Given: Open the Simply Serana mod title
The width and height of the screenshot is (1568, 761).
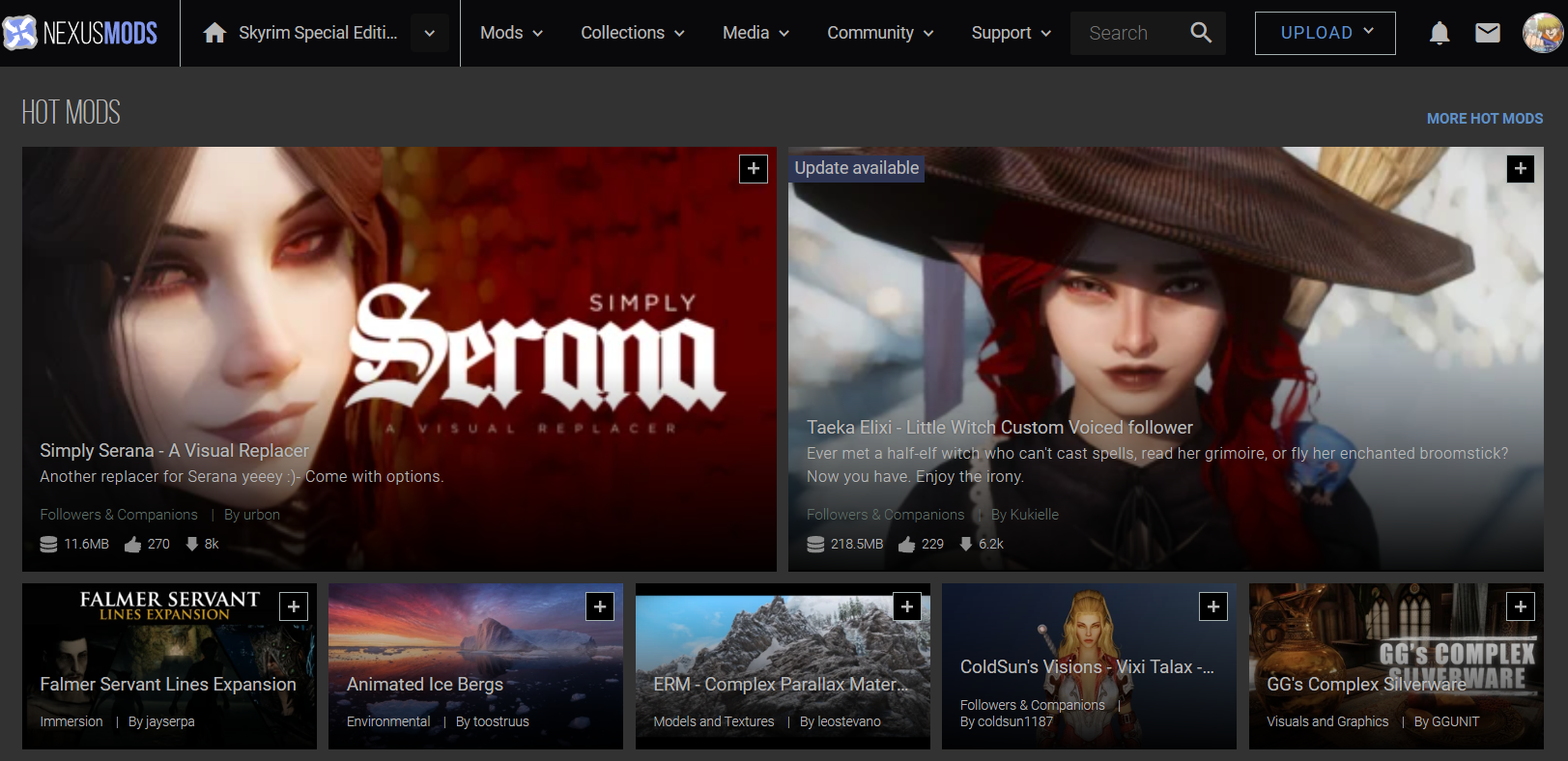Looking at the screenshot, I should click(x=175, y=451).
